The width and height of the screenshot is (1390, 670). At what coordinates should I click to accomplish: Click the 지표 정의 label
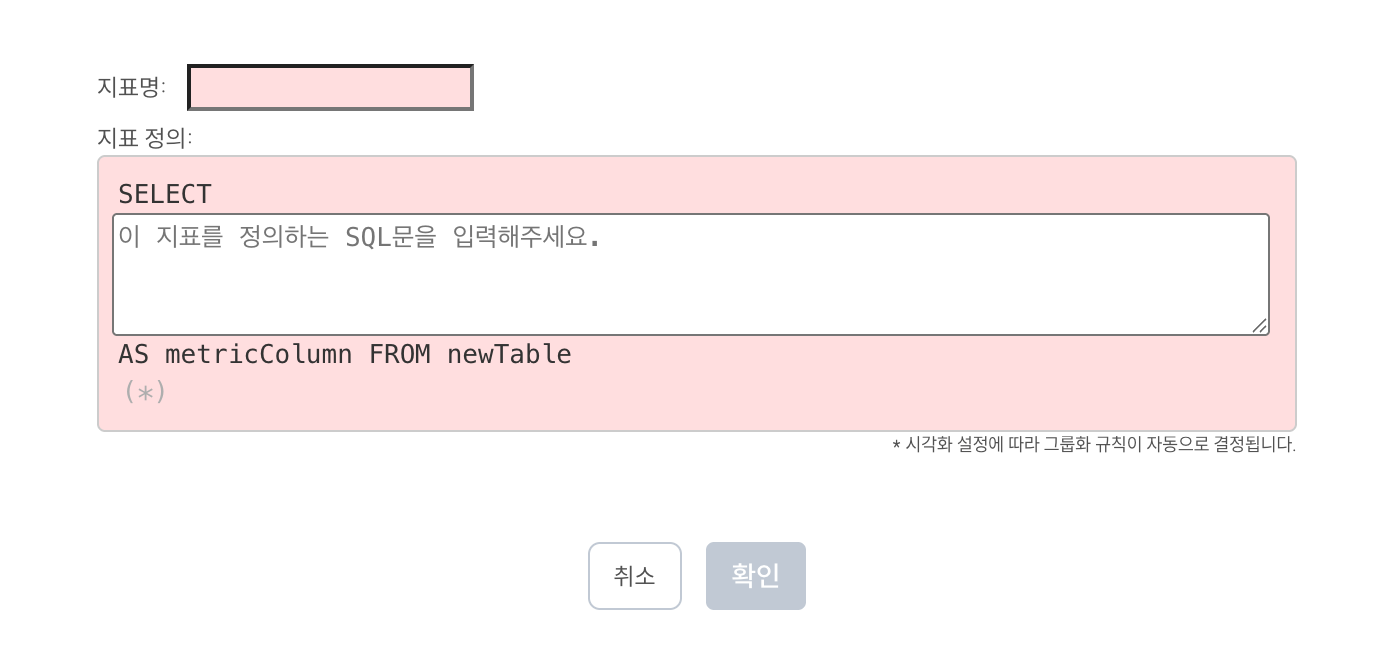pyautogui.click(x=144, y=138)
